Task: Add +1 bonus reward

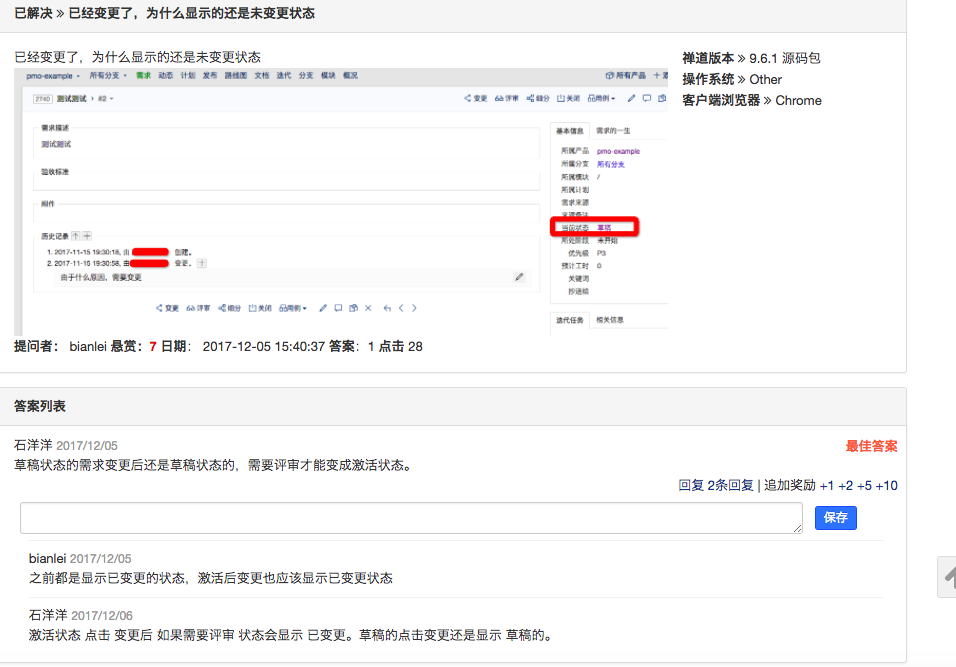Action: point(827,486)
